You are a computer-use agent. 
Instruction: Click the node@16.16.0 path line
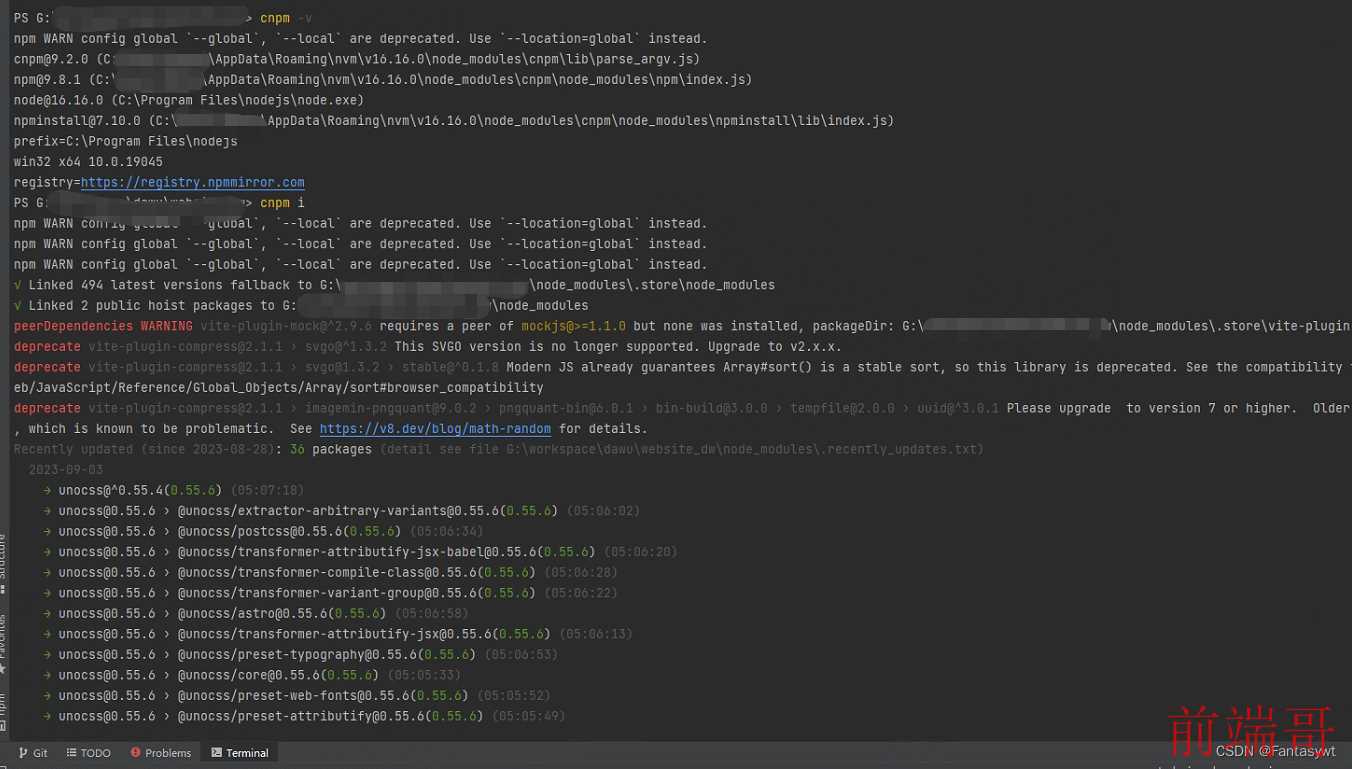(189, 100)
